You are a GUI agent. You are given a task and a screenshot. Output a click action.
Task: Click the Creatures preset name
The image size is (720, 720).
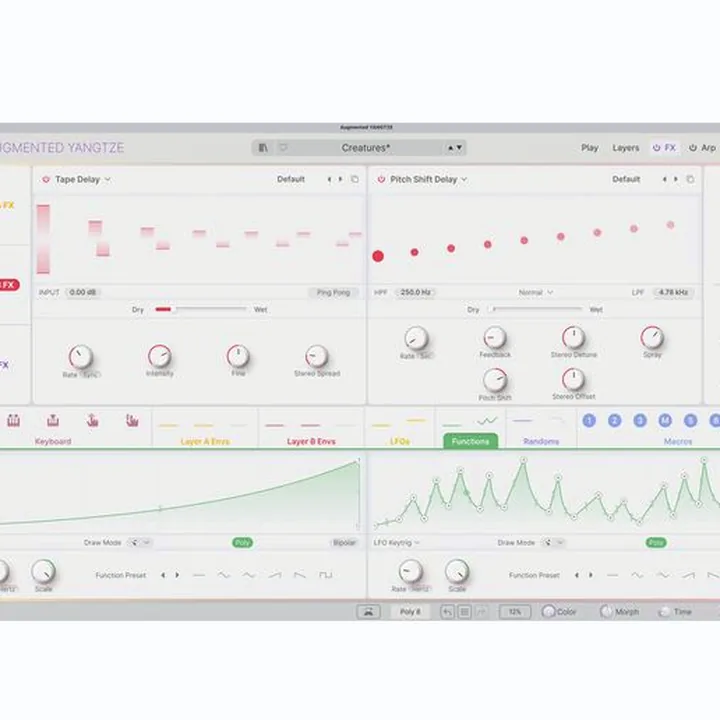pyautogui.click(x=366, y=148)
